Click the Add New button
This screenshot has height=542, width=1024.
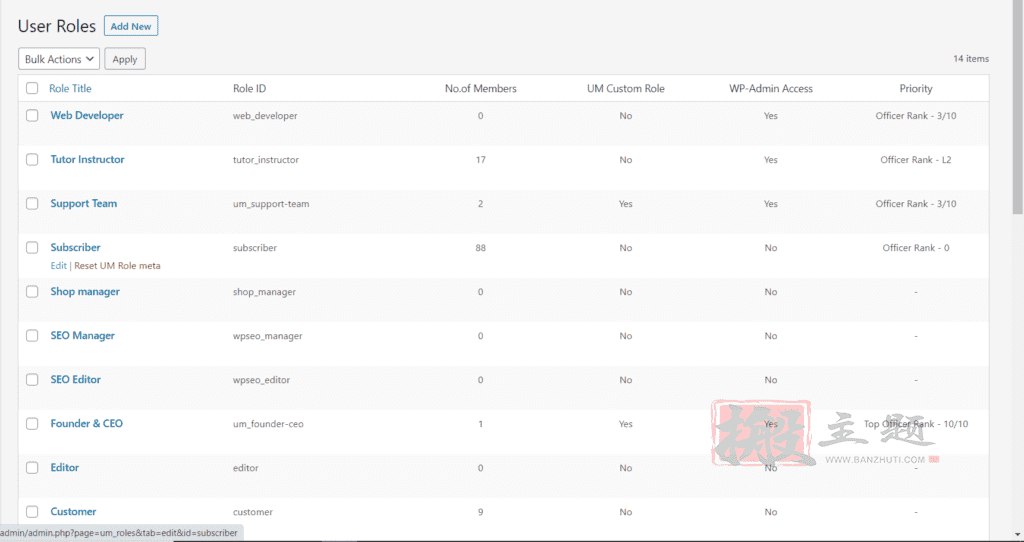pyautogui.click(x=131, y=26)
